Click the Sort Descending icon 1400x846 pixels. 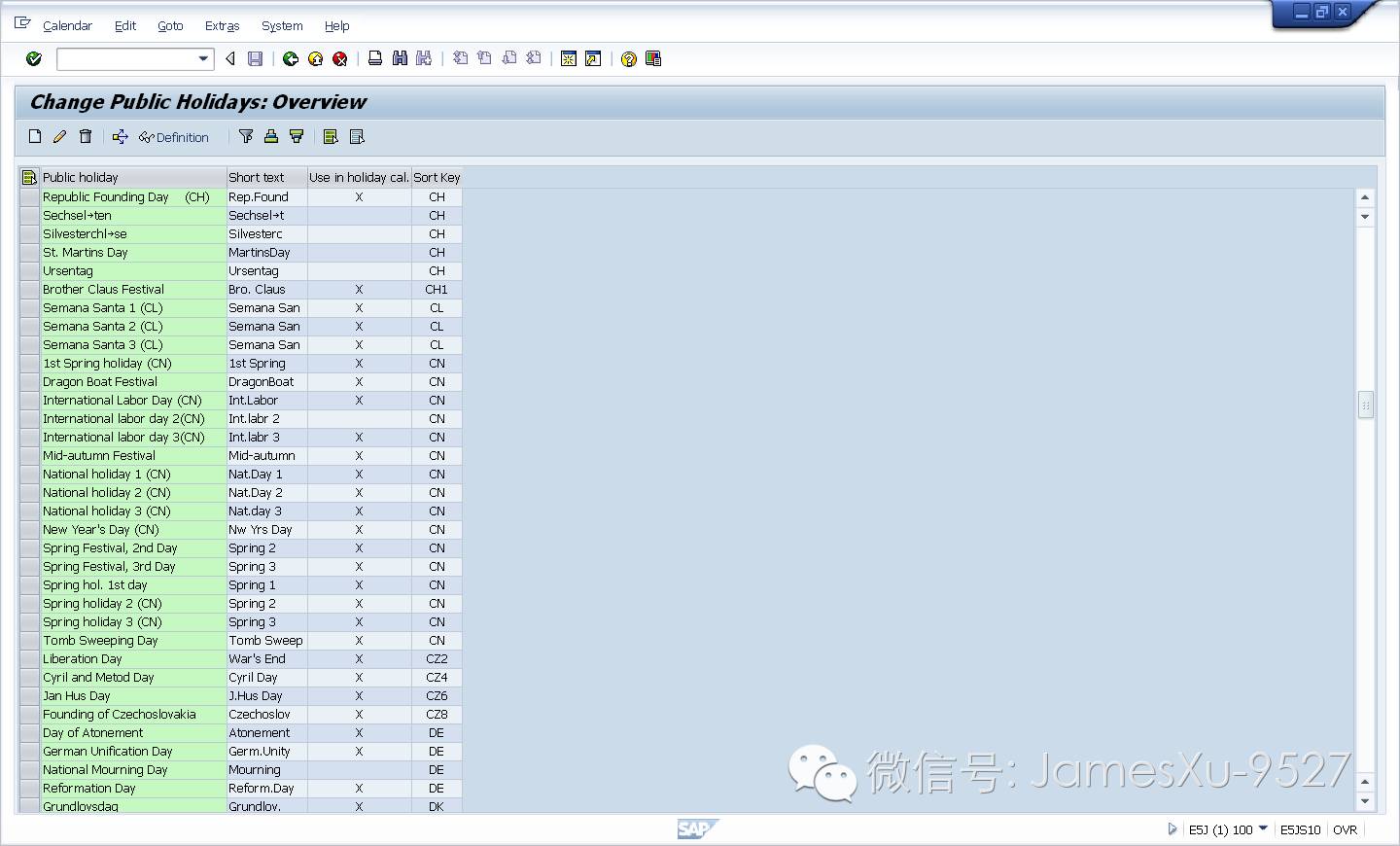point(297,137)
